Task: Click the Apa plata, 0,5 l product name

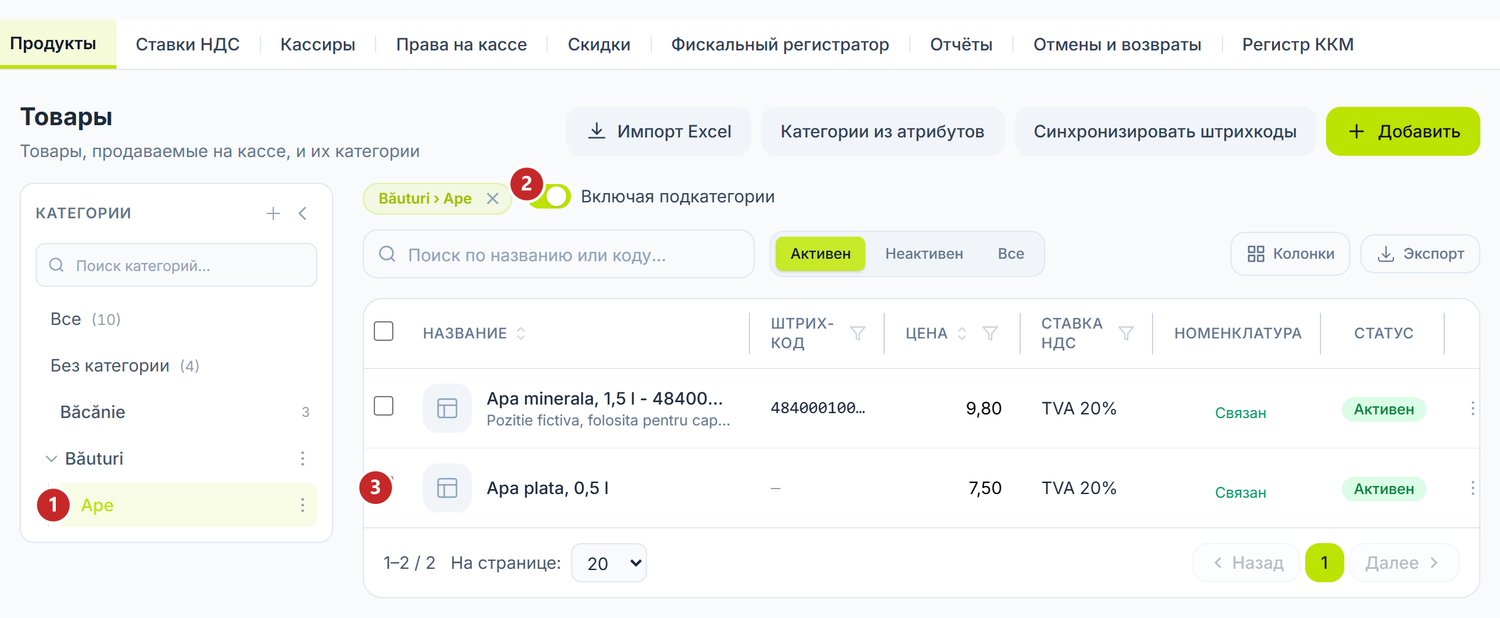Action: 547,488
